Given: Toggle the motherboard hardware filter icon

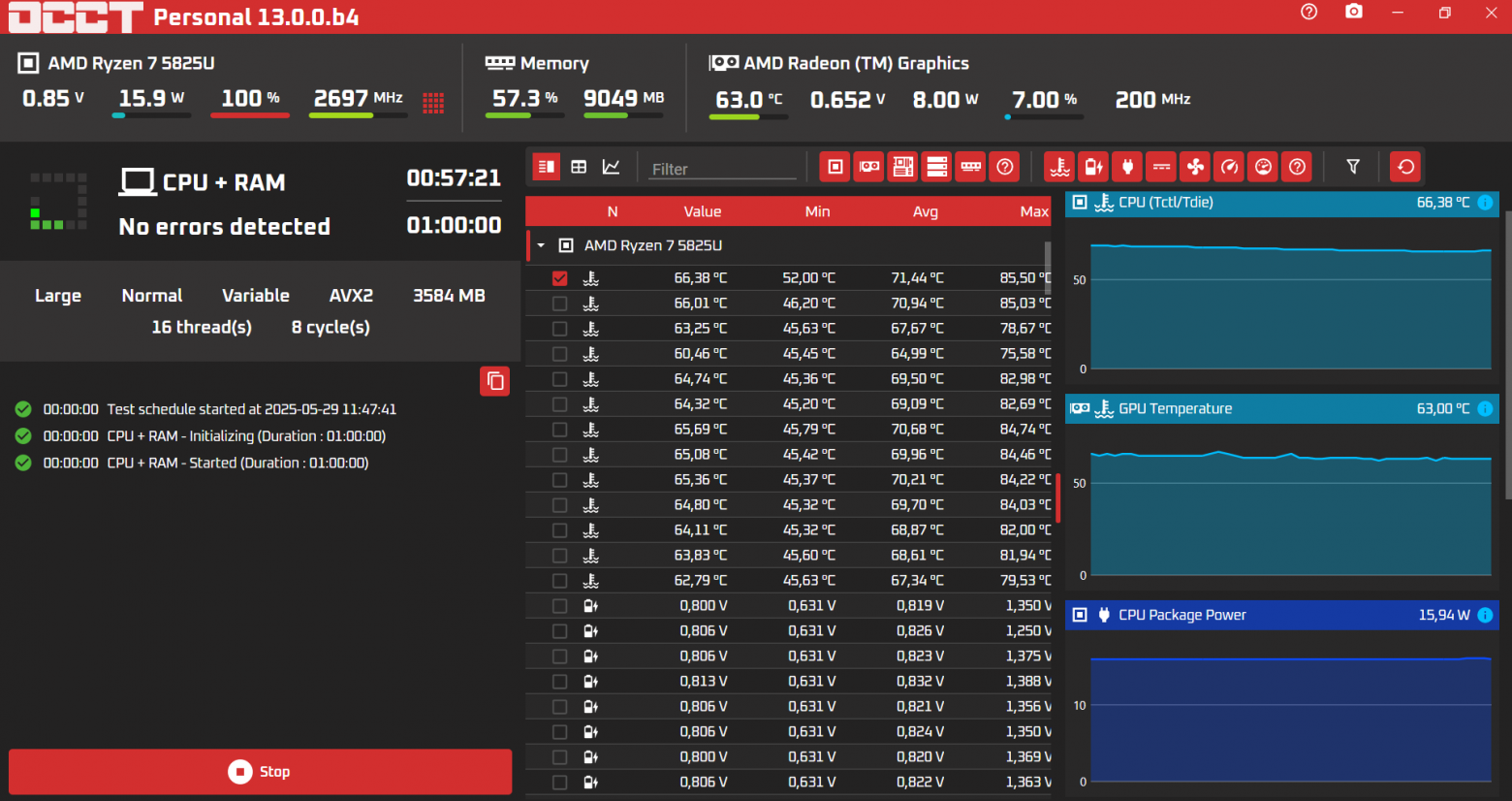Looking at the screenshot, I should [903, 167].
